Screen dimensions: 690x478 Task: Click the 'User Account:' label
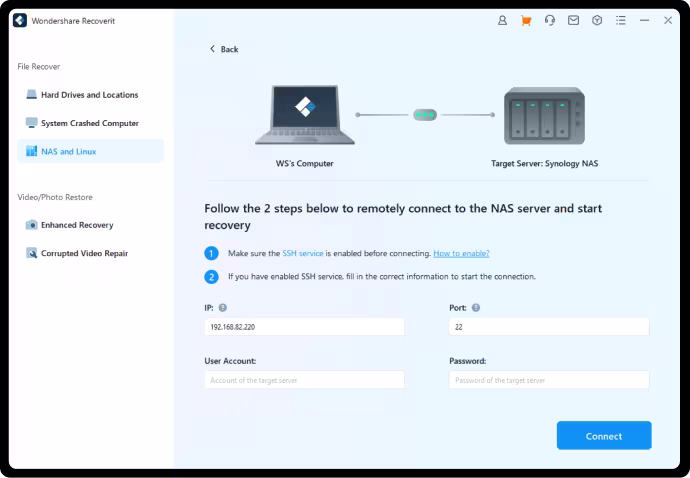coord(230,361)
